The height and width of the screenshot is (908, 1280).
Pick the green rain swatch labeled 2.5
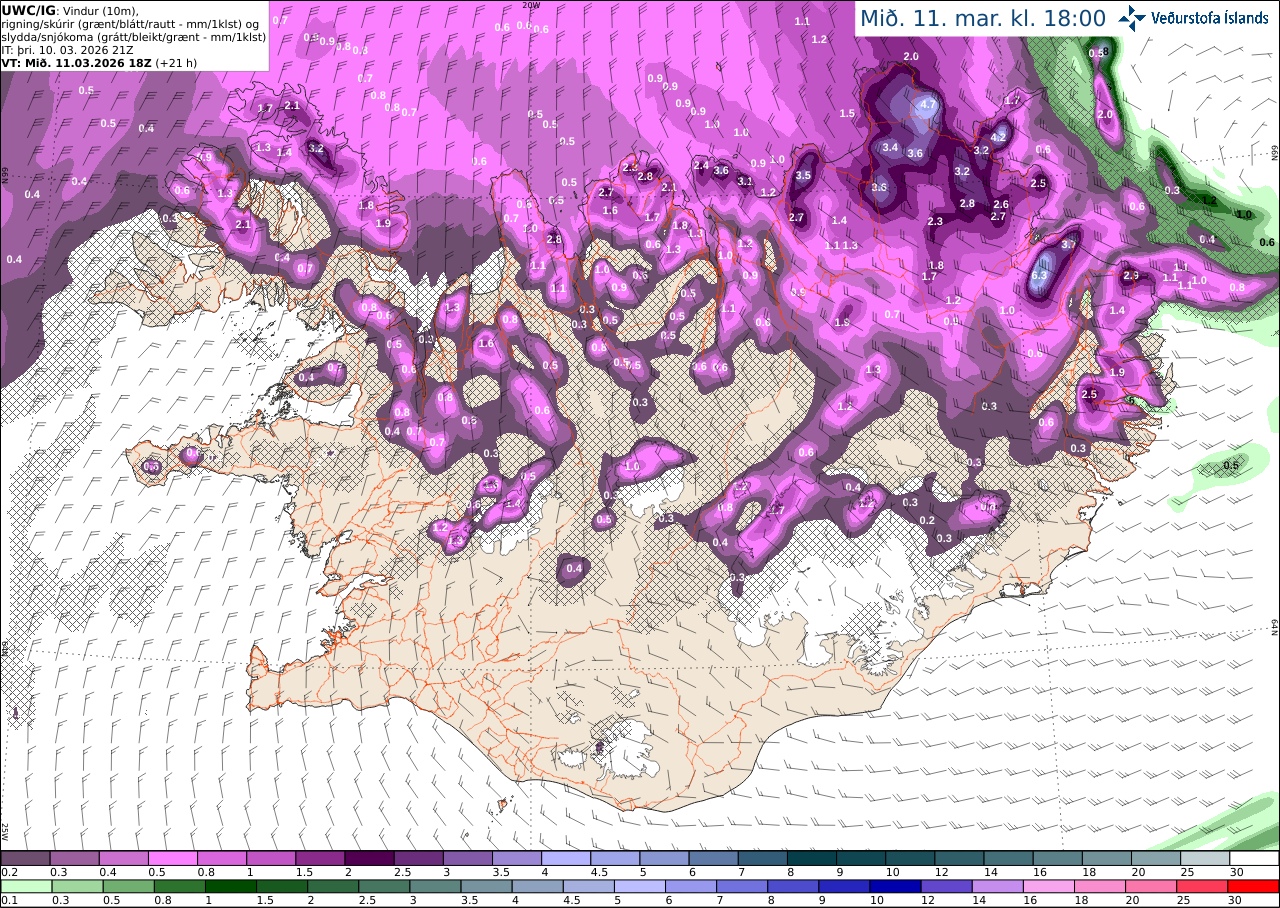coord(384,886)
